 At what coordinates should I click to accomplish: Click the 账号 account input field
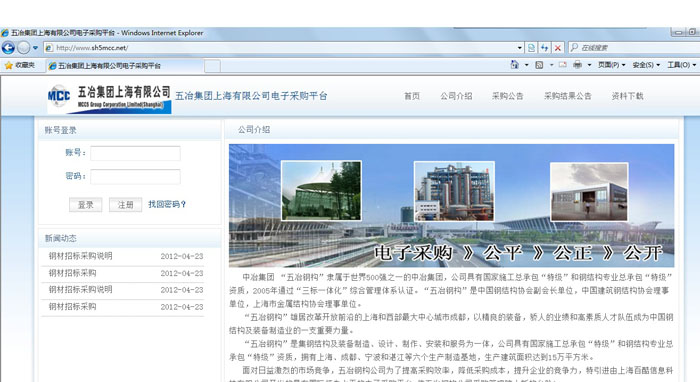(x=135, y=153)
